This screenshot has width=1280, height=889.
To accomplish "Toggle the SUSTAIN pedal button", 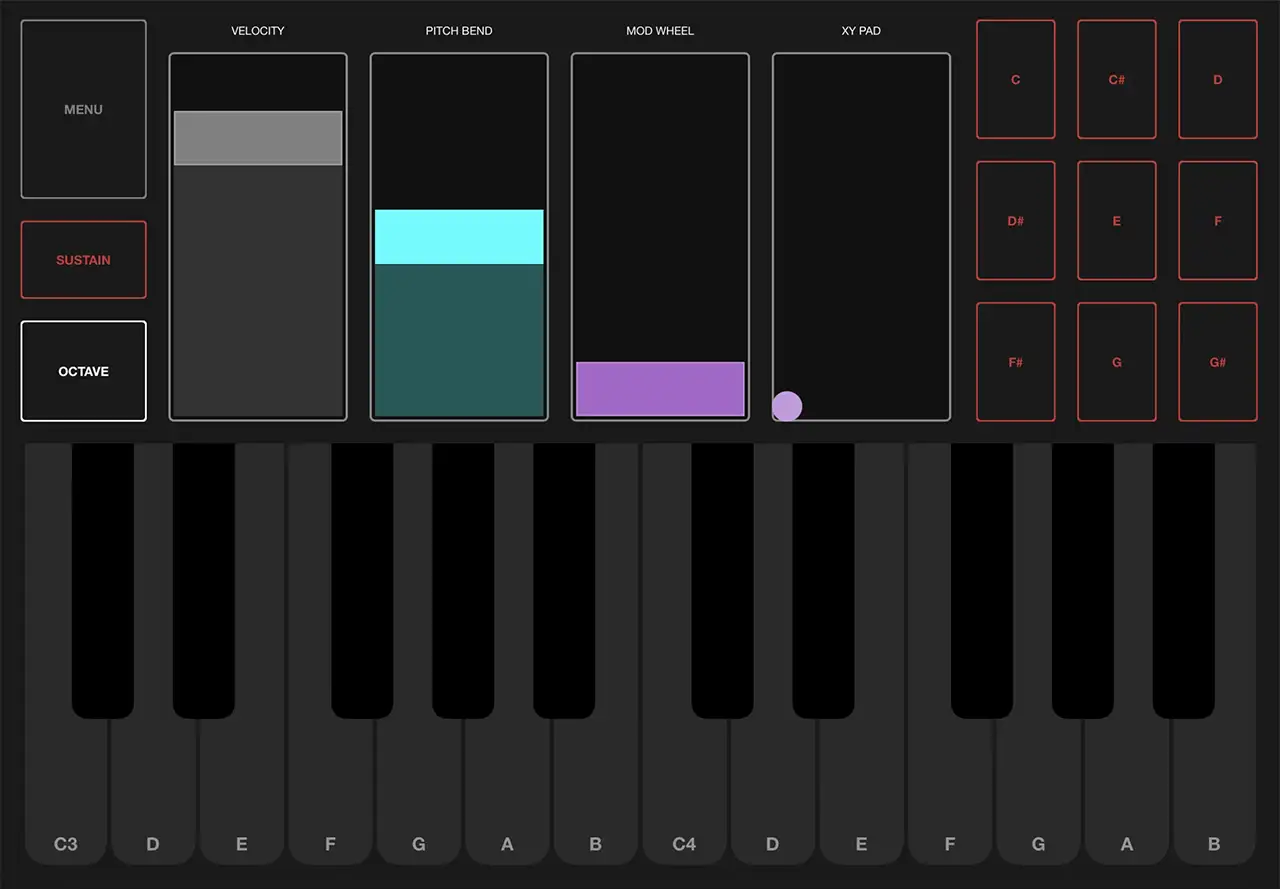I will (84, 260).
